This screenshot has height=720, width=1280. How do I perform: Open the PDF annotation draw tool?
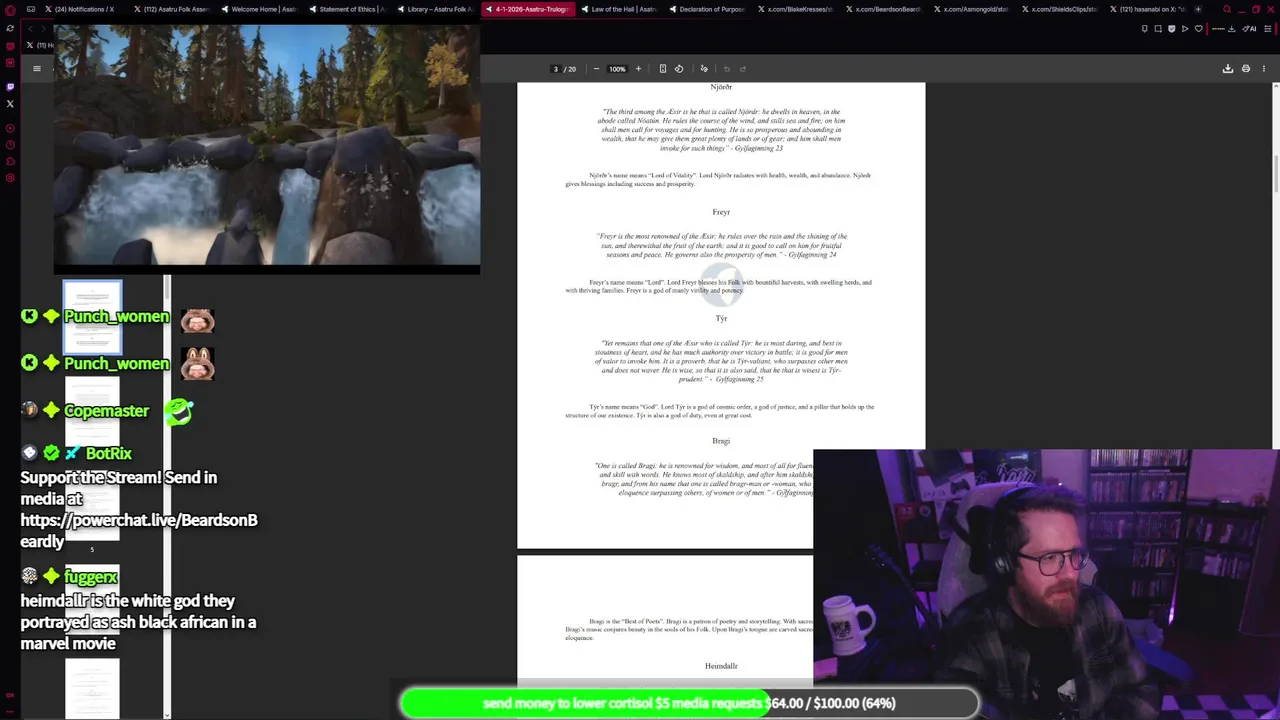[704, 69]
